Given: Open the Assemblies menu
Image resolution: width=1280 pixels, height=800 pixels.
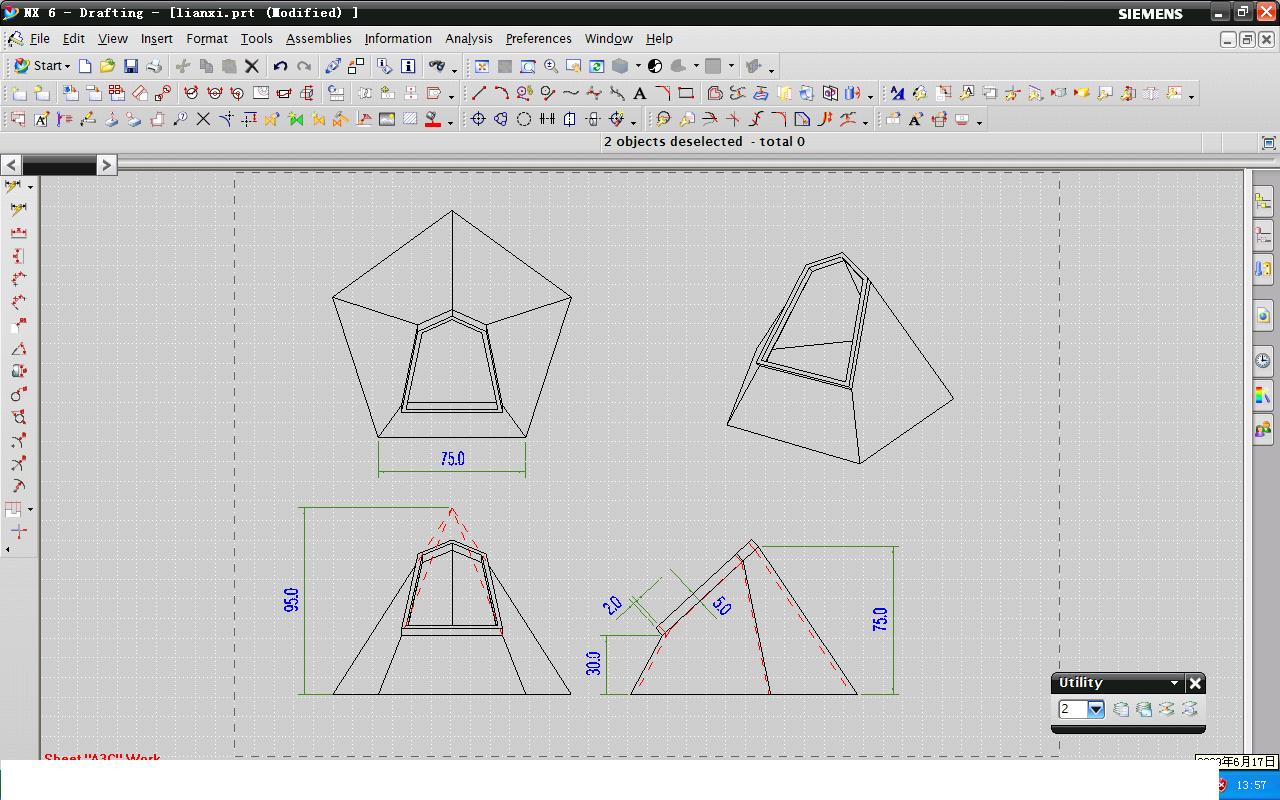Looking at the screenshot, I should coord(319,39).
